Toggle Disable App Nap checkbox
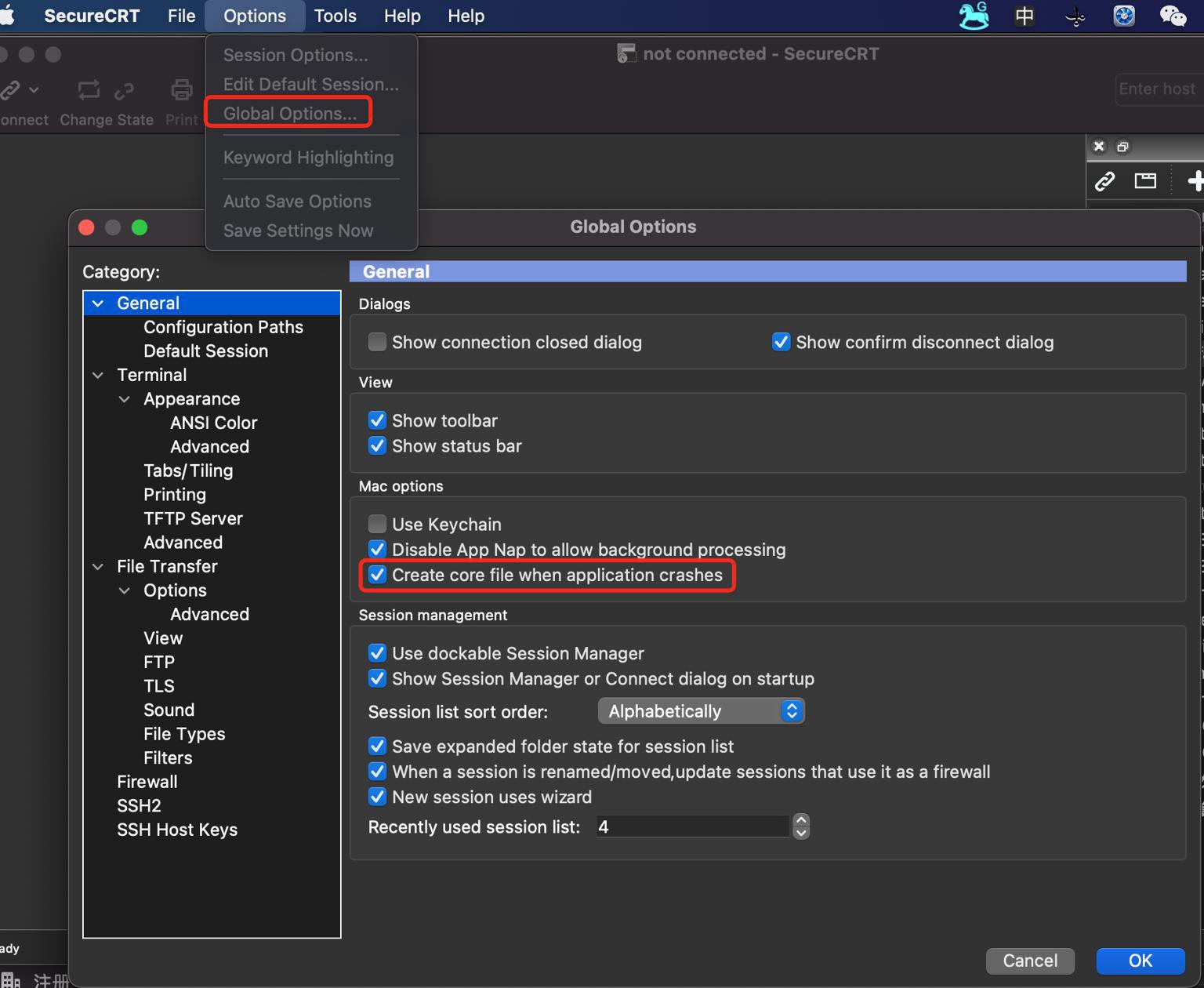Screen dimensions: 1204x988 tap(377, 549)
